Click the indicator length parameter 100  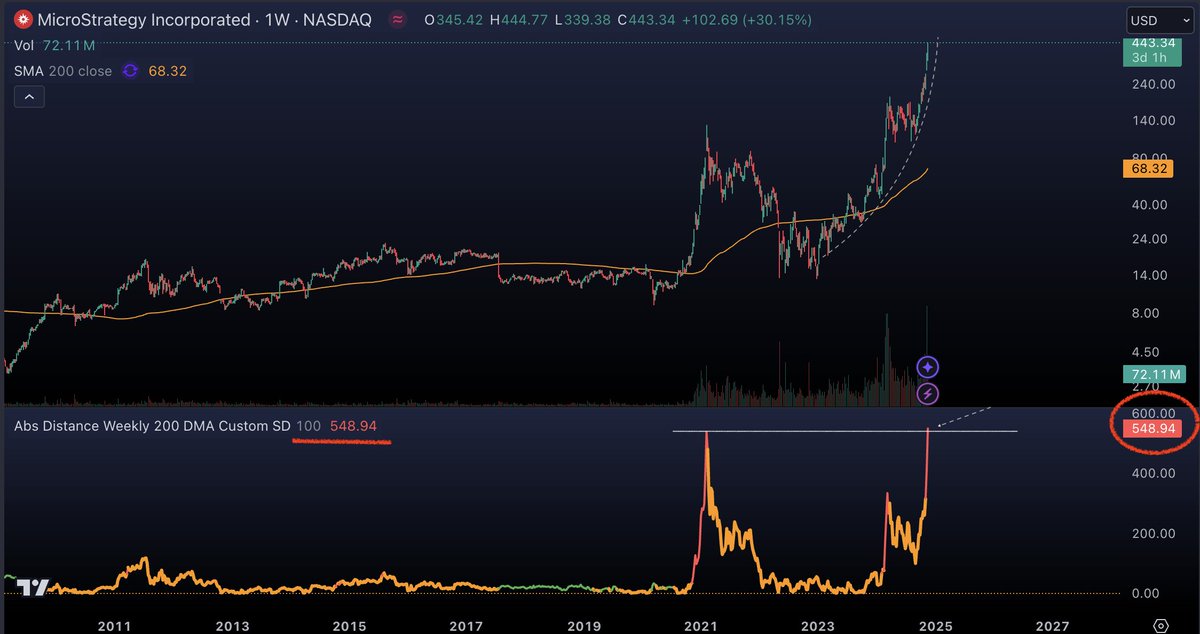(309, 426)
